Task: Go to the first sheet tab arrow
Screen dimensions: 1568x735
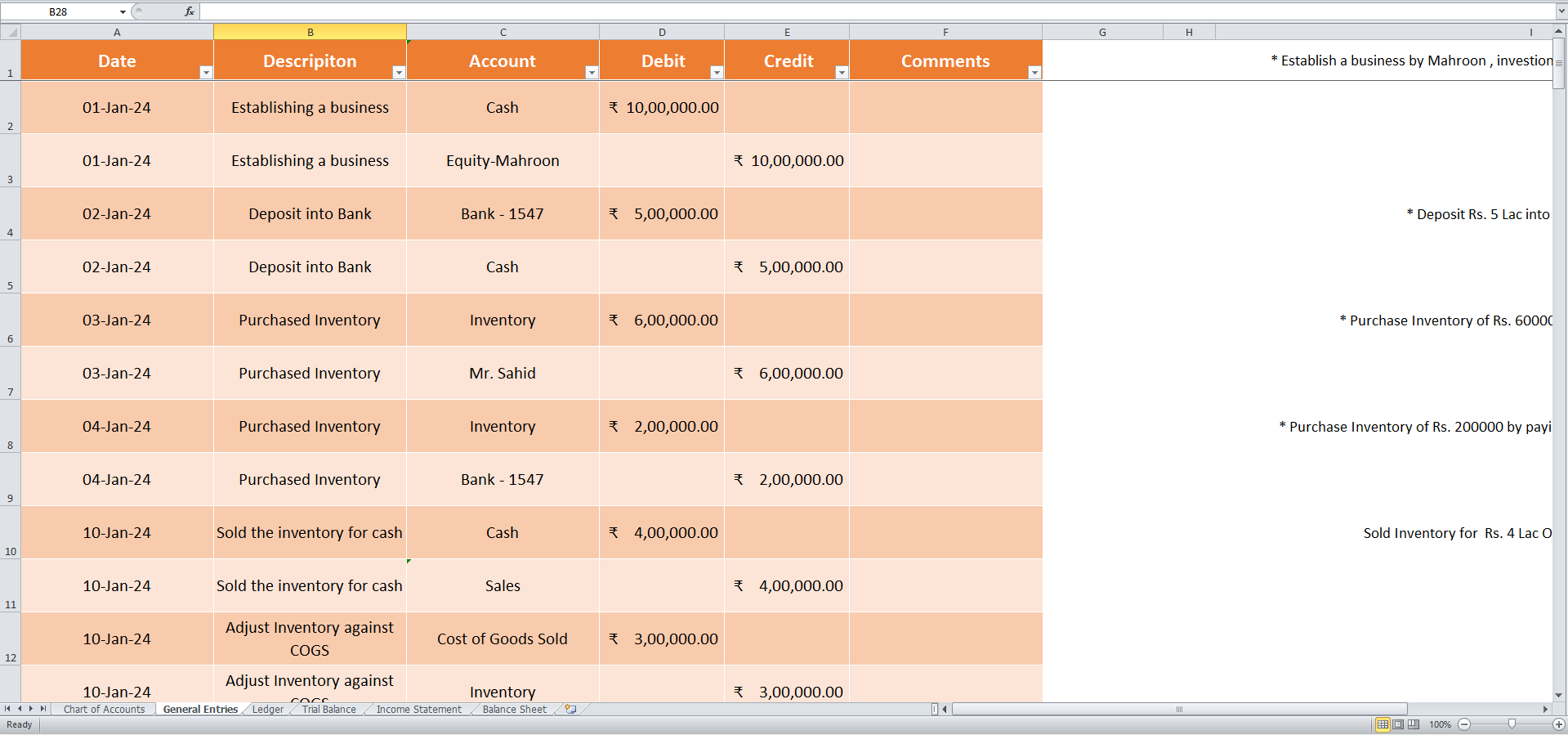Action: [x=7, y=709]
